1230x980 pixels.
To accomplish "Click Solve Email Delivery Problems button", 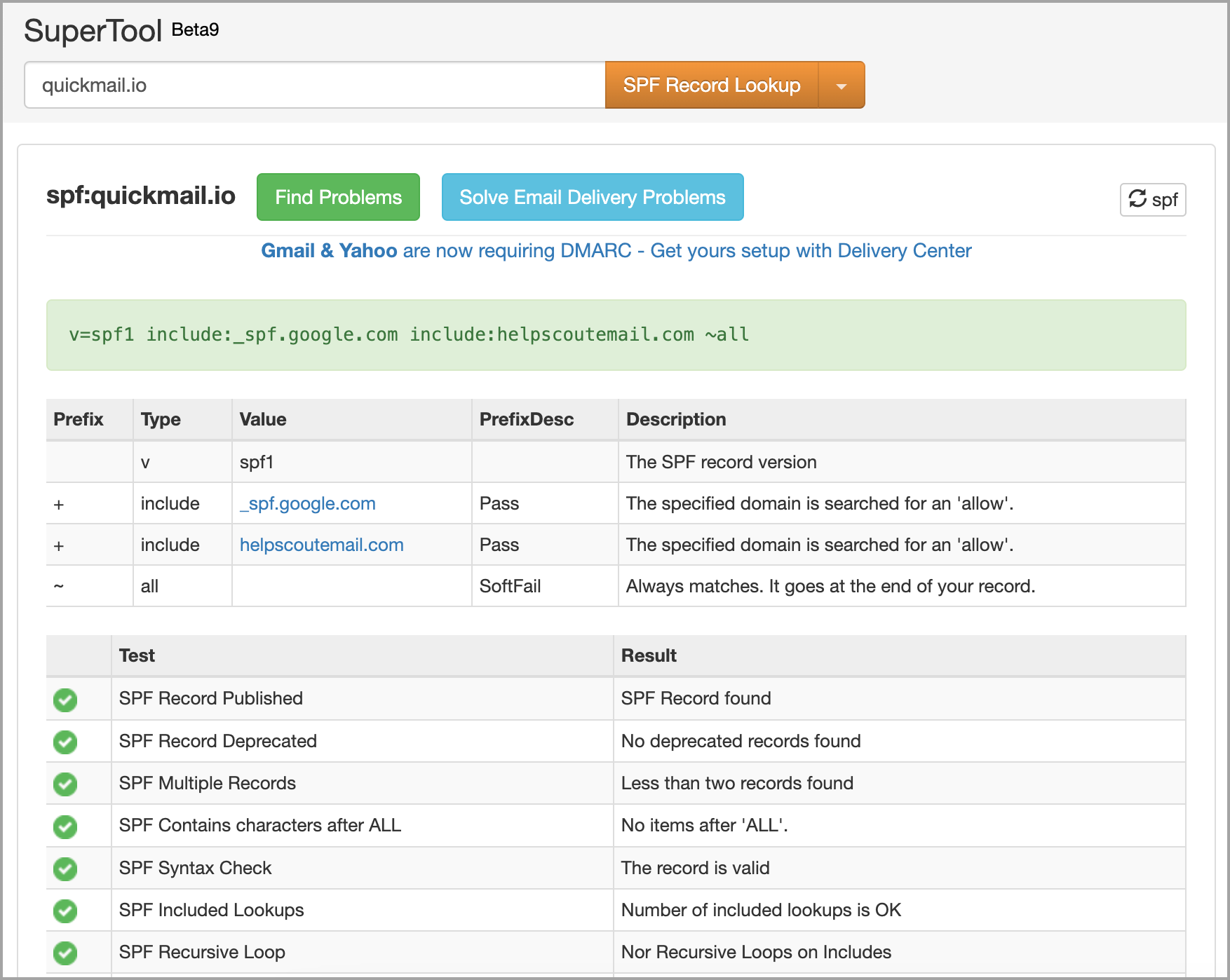I will (x=593, y=197).
